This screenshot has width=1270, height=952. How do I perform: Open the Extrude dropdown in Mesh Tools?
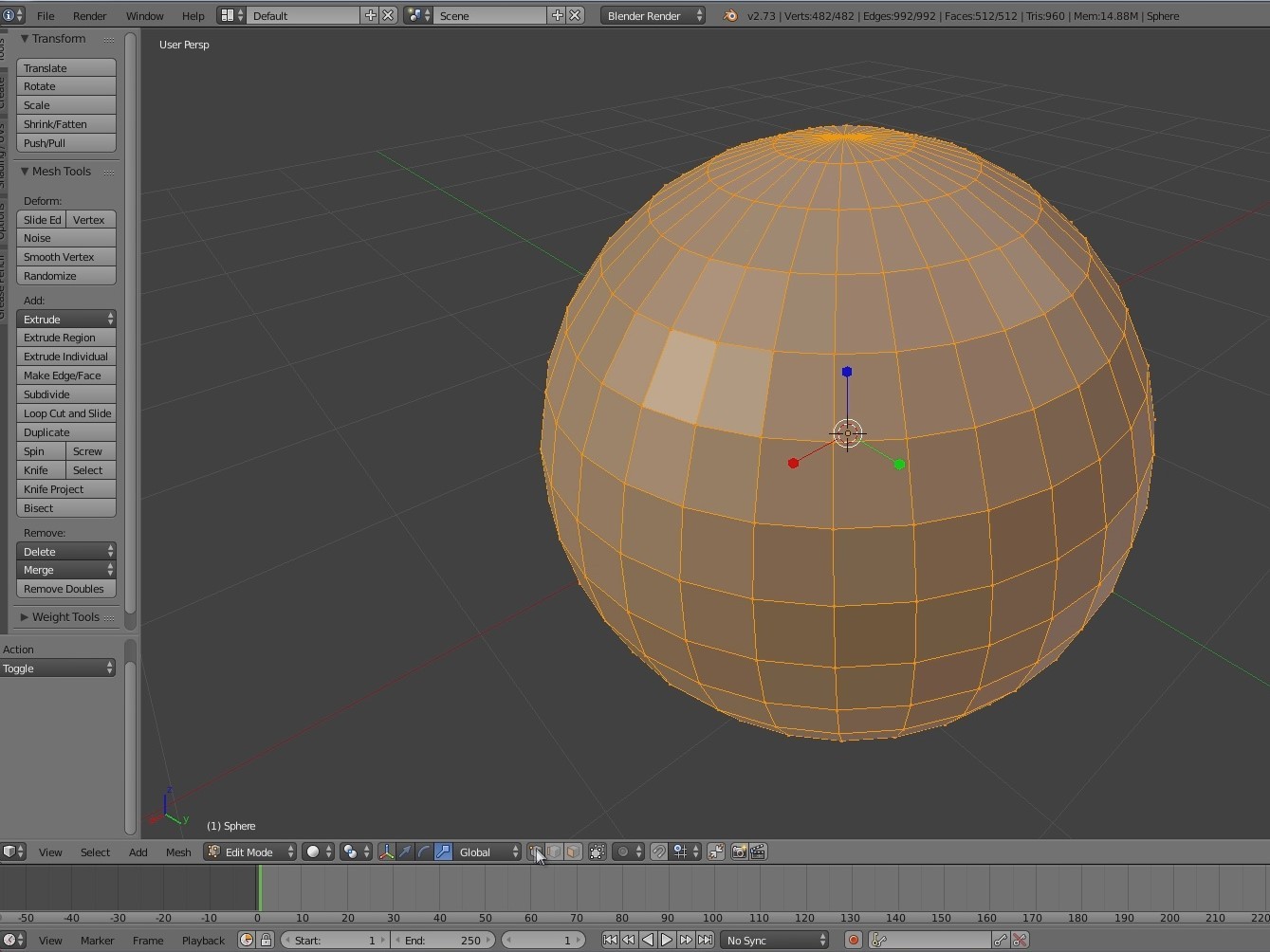click(x=66, y=319)
